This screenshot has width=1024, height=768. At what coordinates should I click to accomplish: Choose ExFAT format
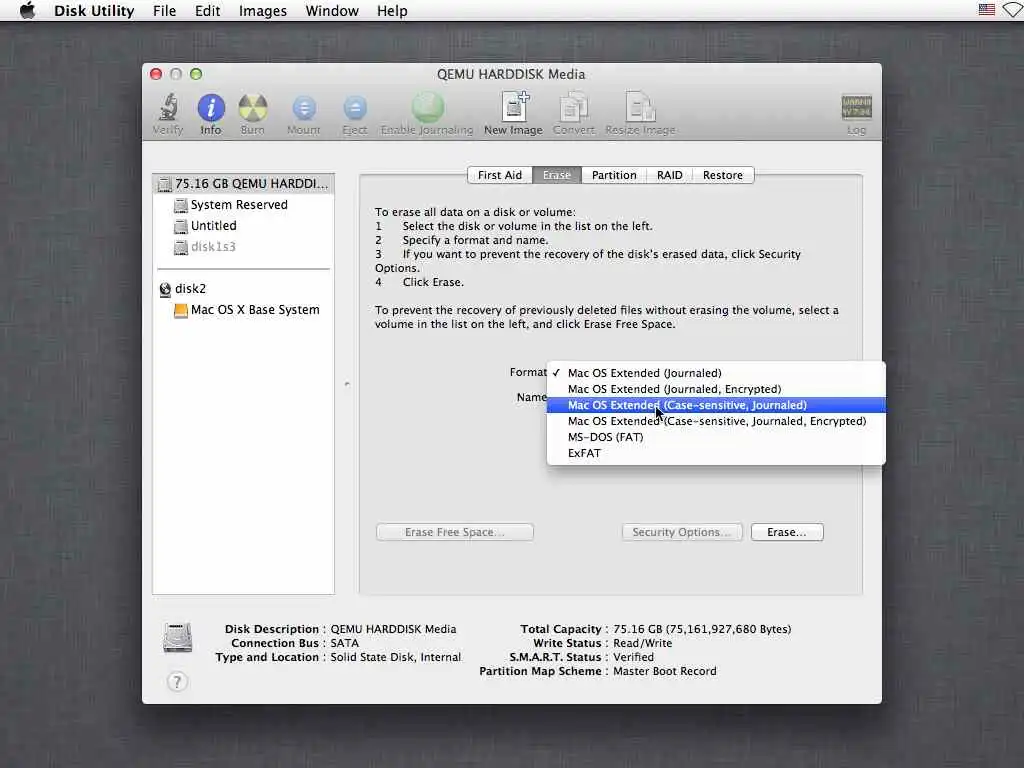point(716,453)
